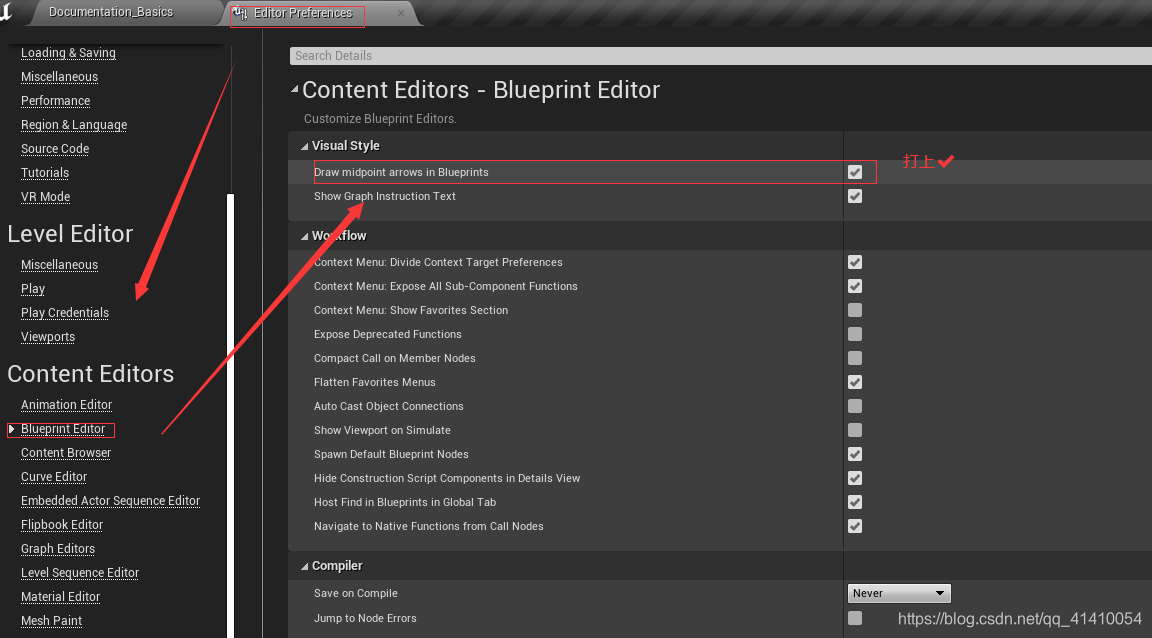Toggle Expose All Sub-Component Functions checkbox
Viewport: 1152px width, 638px height.
coord(854,286)
